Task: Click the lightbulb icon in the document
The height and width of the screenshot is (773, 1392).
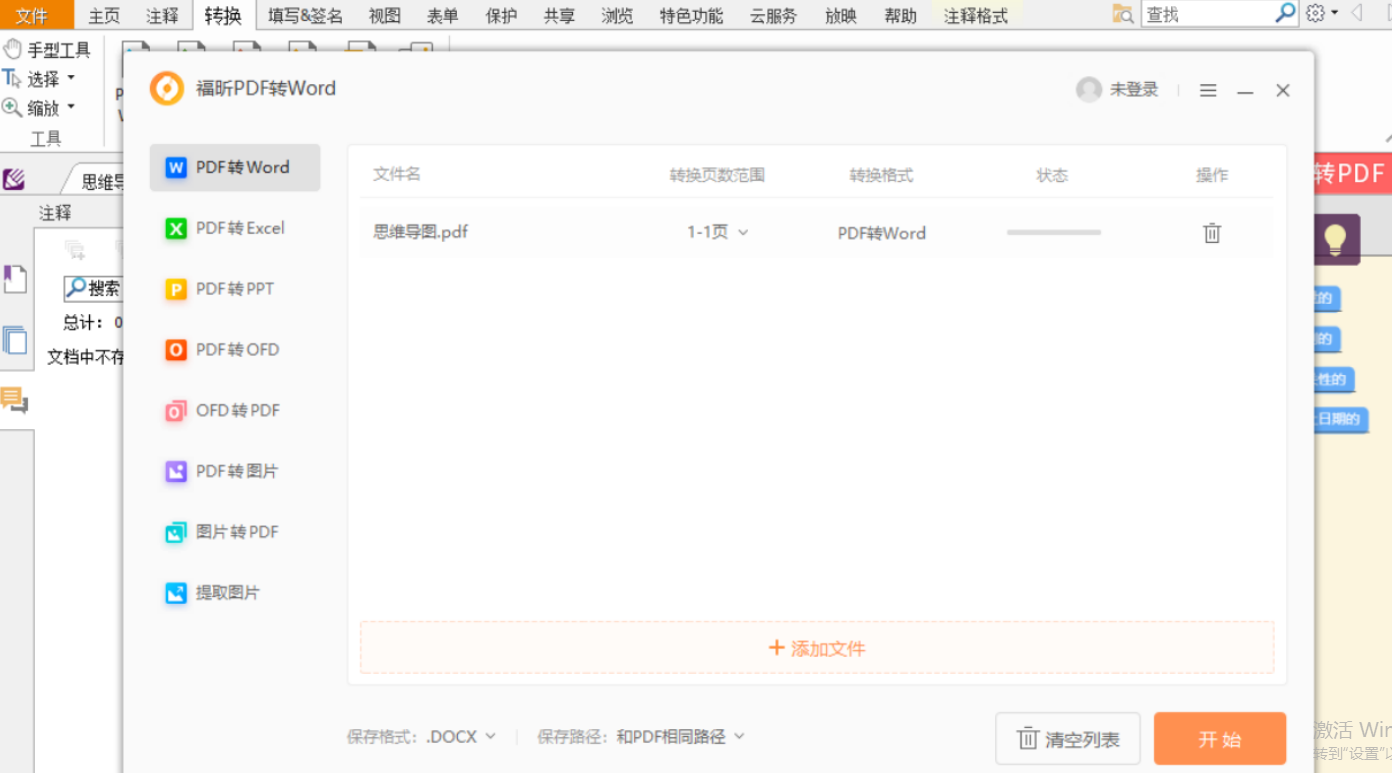Action: point(1335,239)
